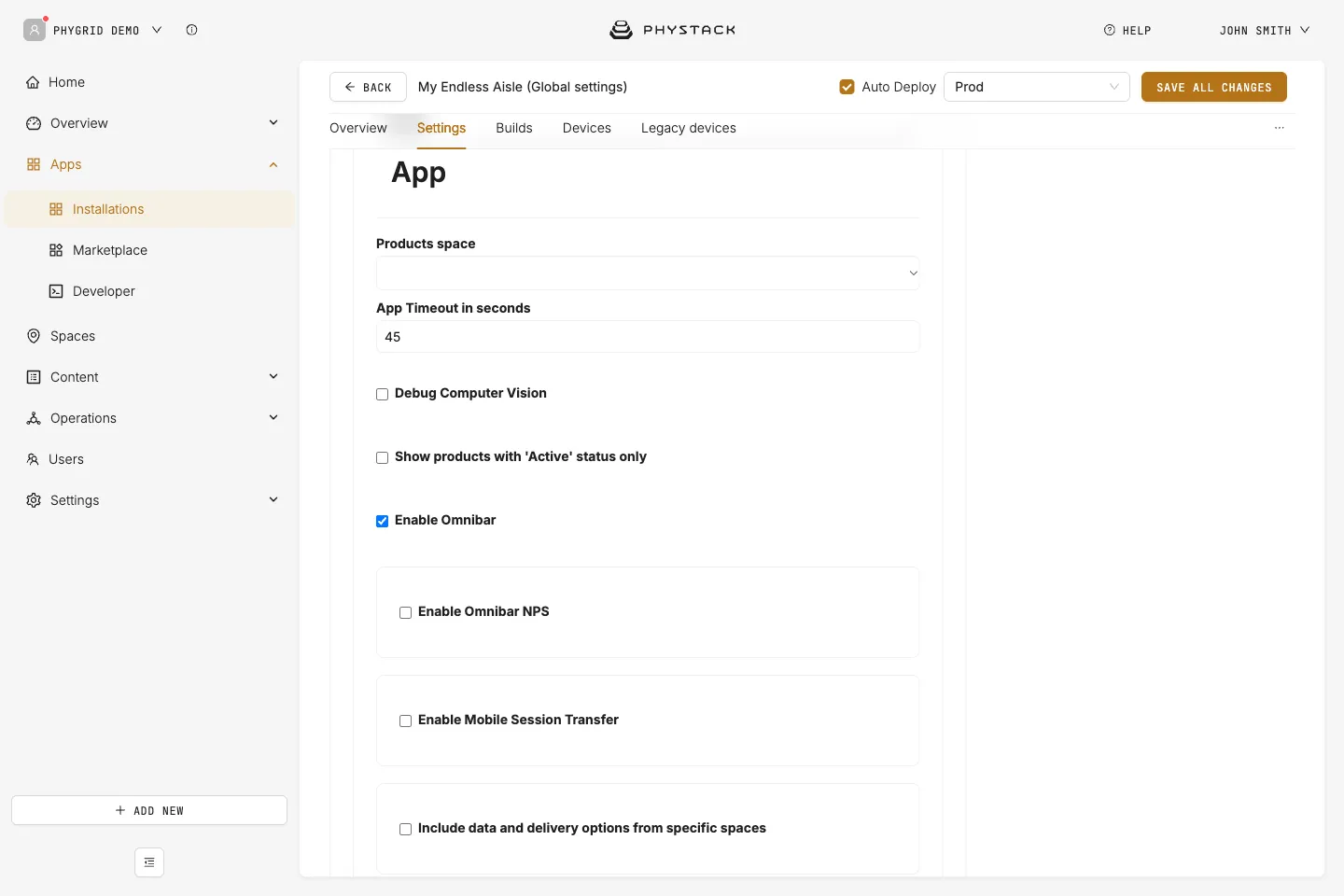Open the Prod environment dropdown
Viewport: 1344px width, 896px height.
coord(1037,87)
